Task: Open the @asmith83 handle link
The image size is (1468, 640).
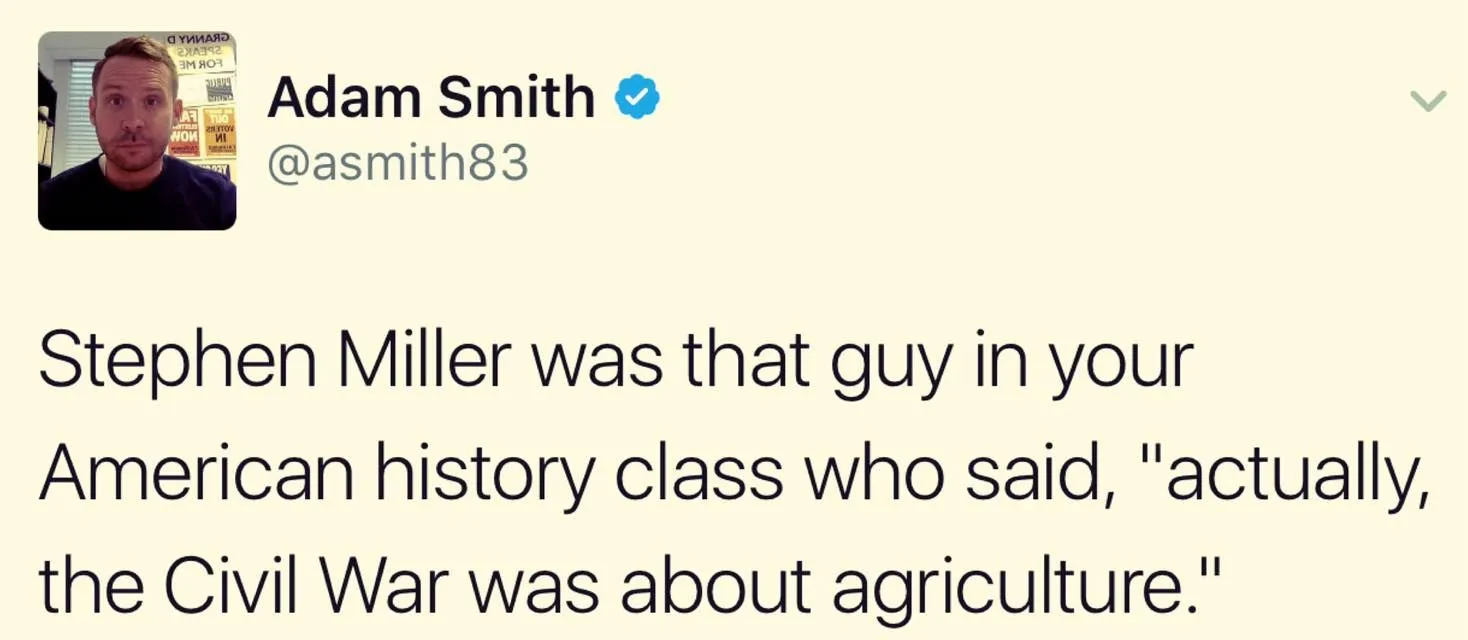Action: tap(397, 162)
